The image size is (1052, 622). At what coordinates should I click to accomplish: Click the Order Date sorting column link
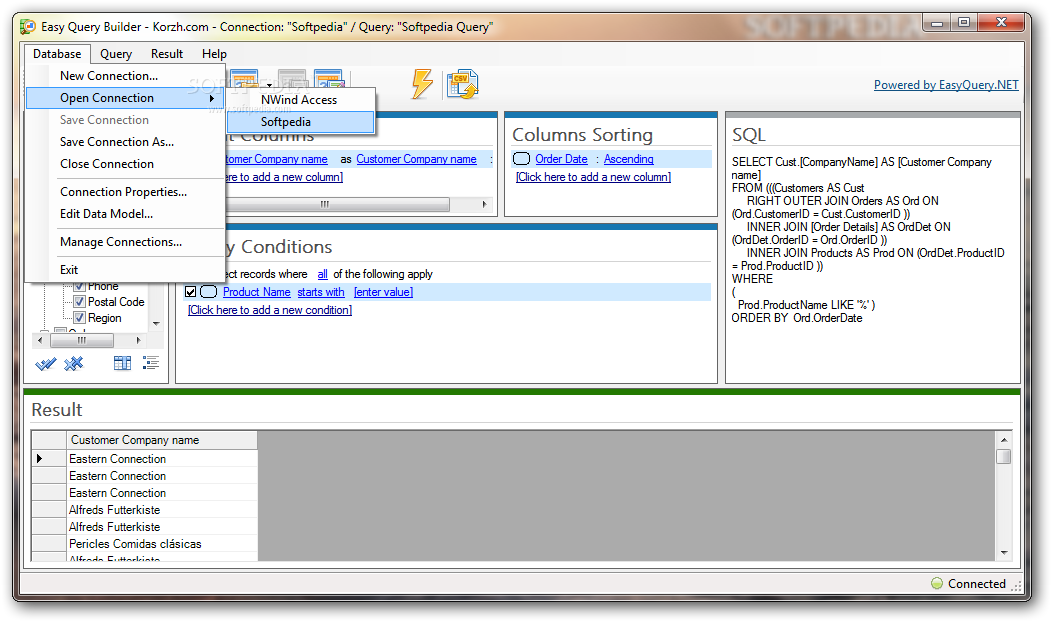point(561,159)
